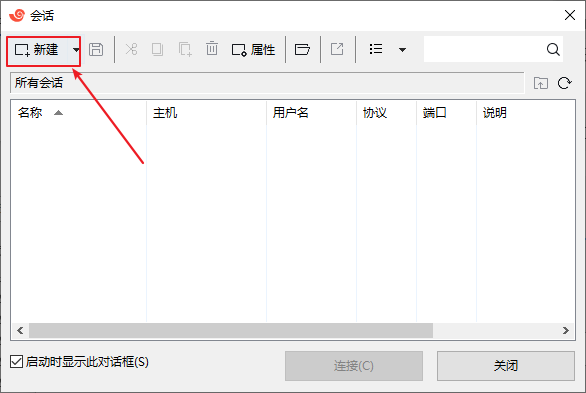The image size is (586, 393).
Task: Click the copy icon in toolbar
Action: (x=157, y=49)
